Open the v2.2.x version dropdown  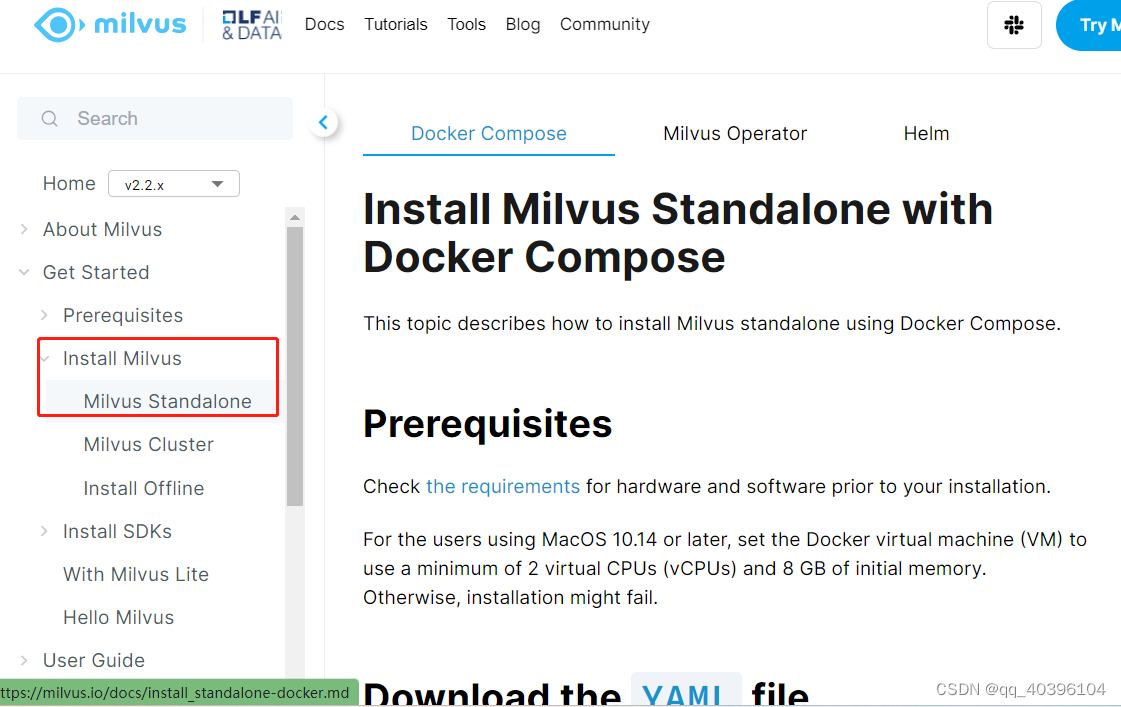point(173,183)
